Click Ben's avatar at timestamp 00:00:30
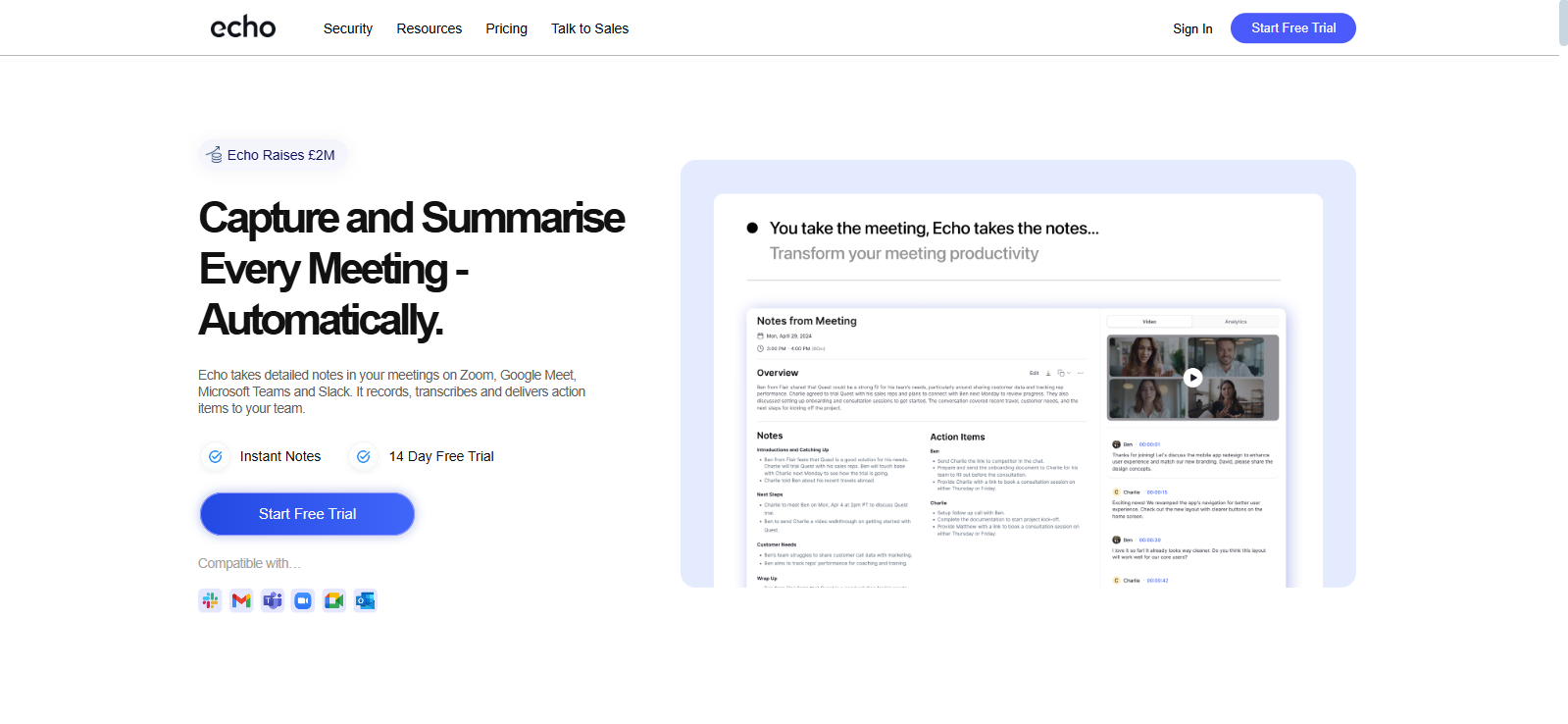The image size is (1568, 724). [x=1116, y=540]
